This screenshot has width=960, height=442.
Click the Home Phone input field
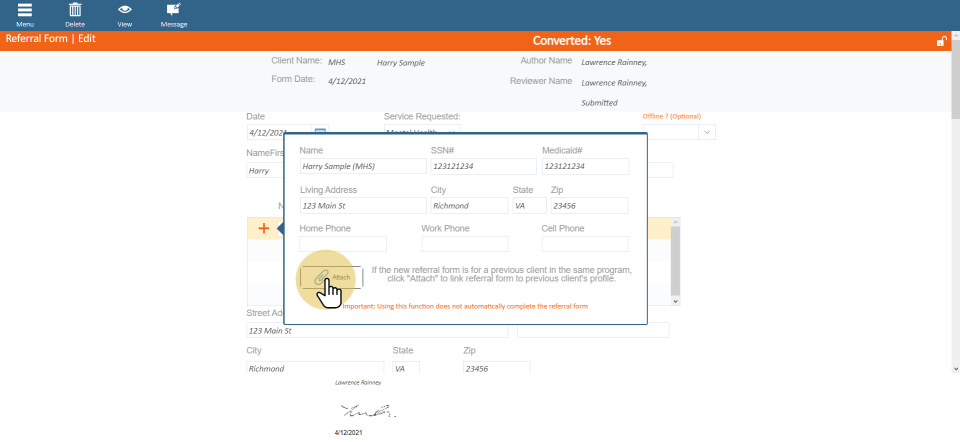click(342, 244)
